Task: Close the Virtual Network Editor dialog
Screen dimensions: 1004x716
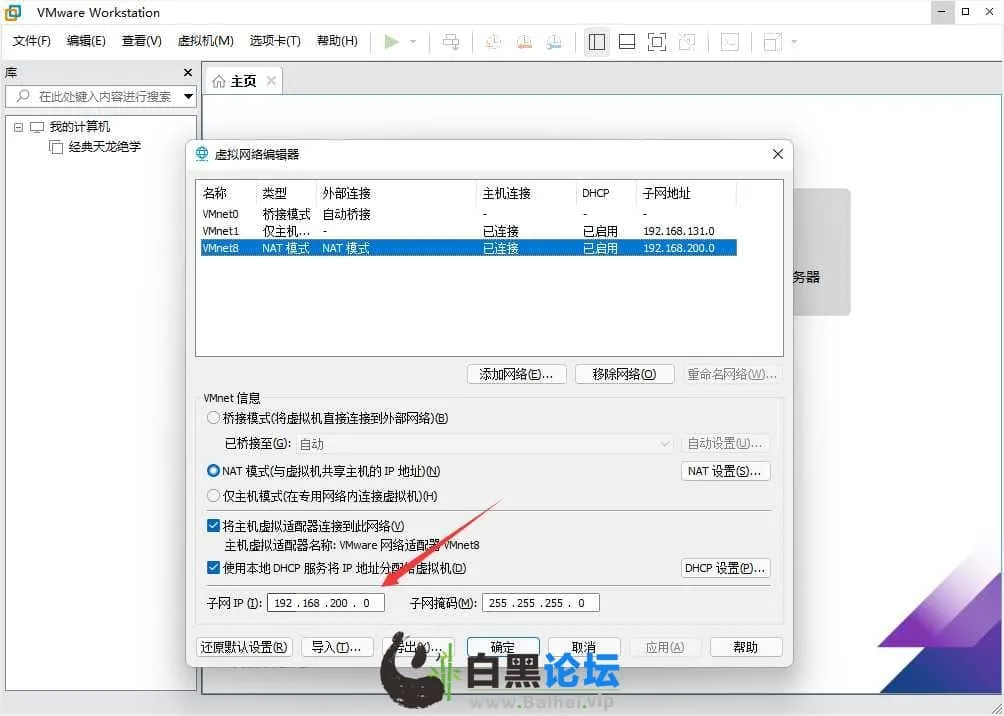Action: pyautogui.click(x=777, y=154)
